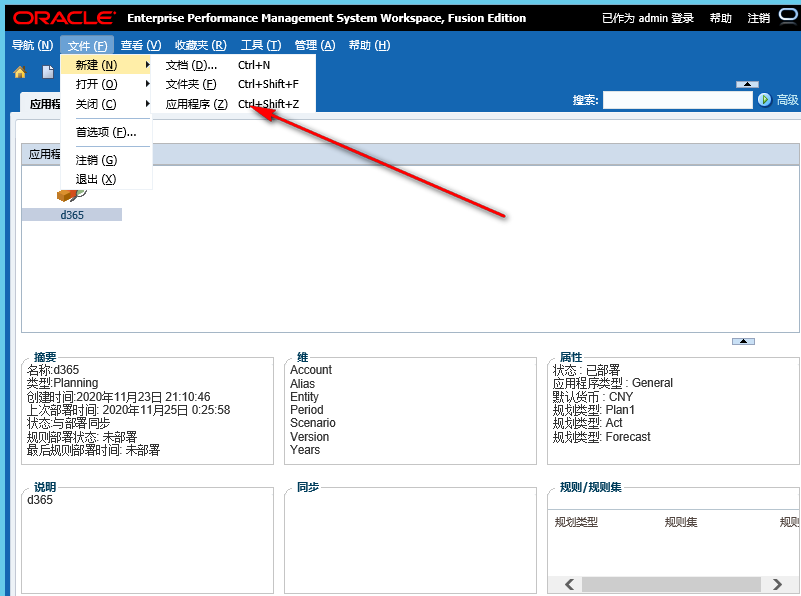The width and height of the screenshot is (801, 596).
Task: Click the 创建时间 line in summary
Action: 119,397
